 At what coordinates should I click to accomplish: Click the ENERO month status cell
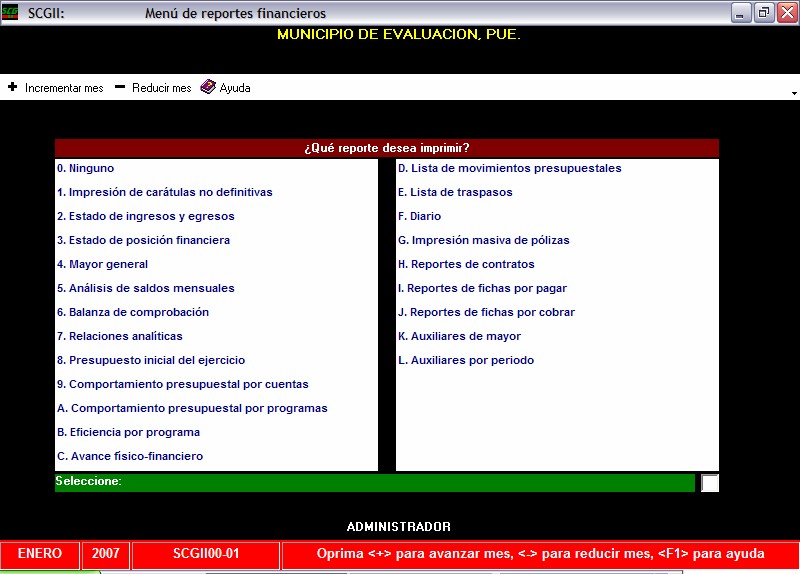tap(40, 554)
